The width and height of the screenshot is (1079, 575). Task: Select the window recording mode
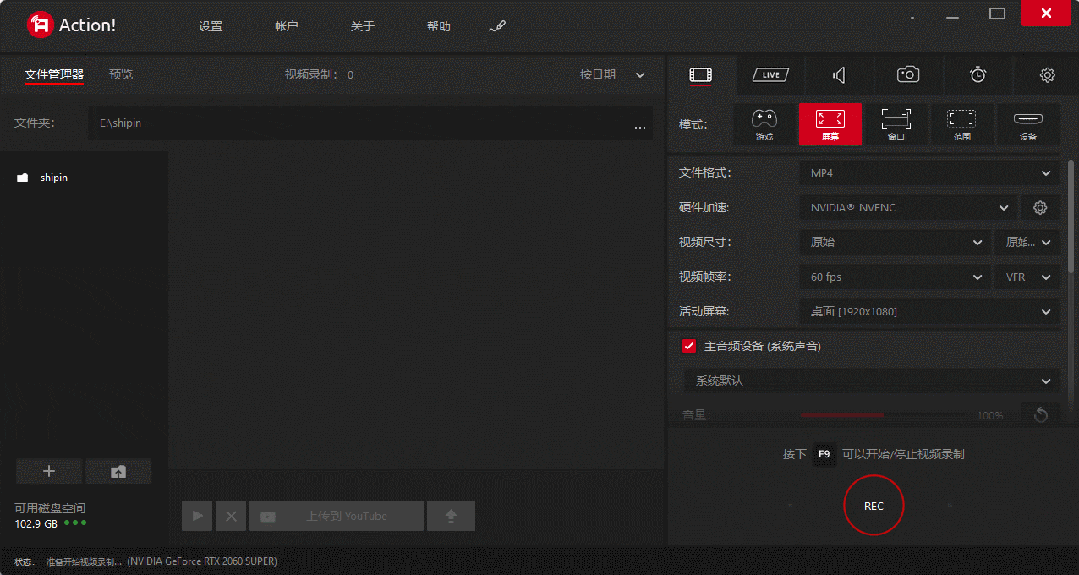point(896,124)
